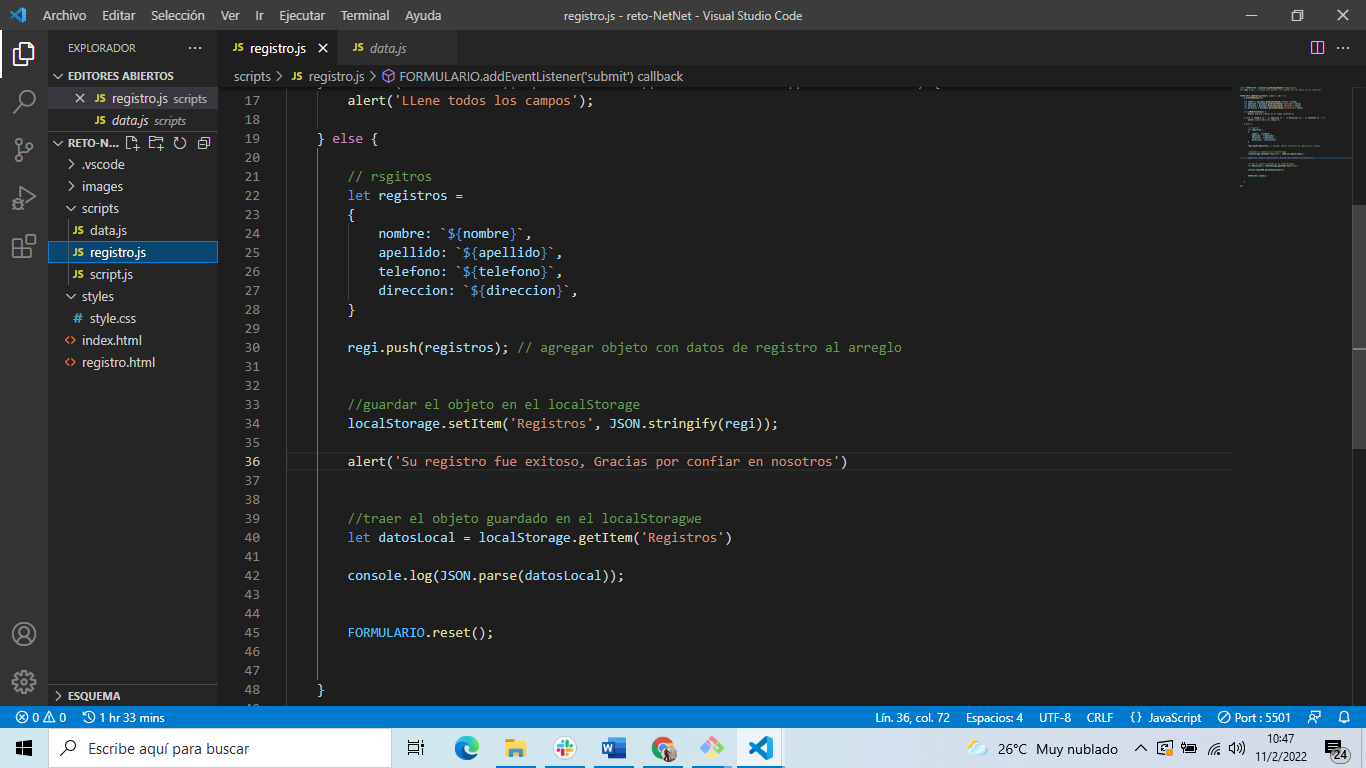Open style.css in the file tree
This screenshot has width=1366, height=768.
[133, 318]
